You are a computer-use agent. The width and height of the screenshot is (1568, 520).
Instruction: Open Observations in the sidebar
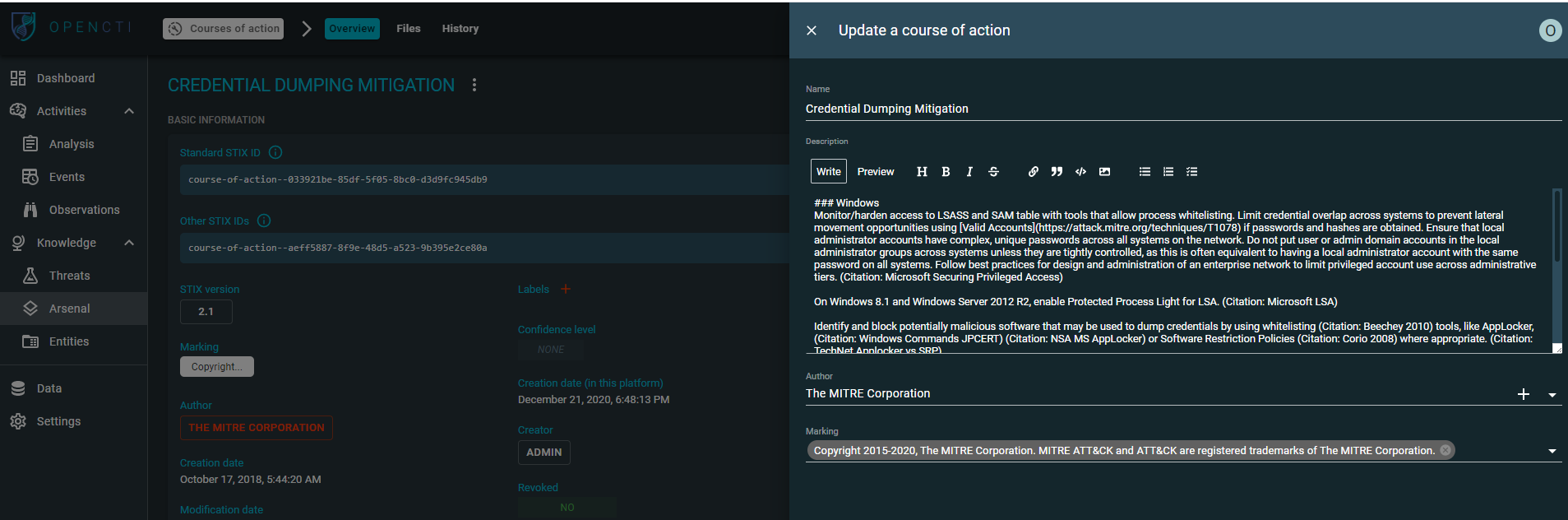pos(84,210)
